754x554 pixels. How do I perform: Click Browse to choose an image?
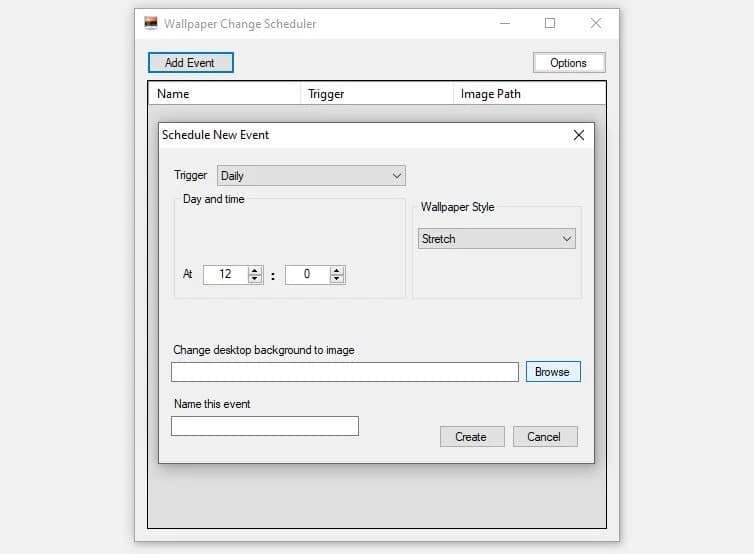[553, 372]
